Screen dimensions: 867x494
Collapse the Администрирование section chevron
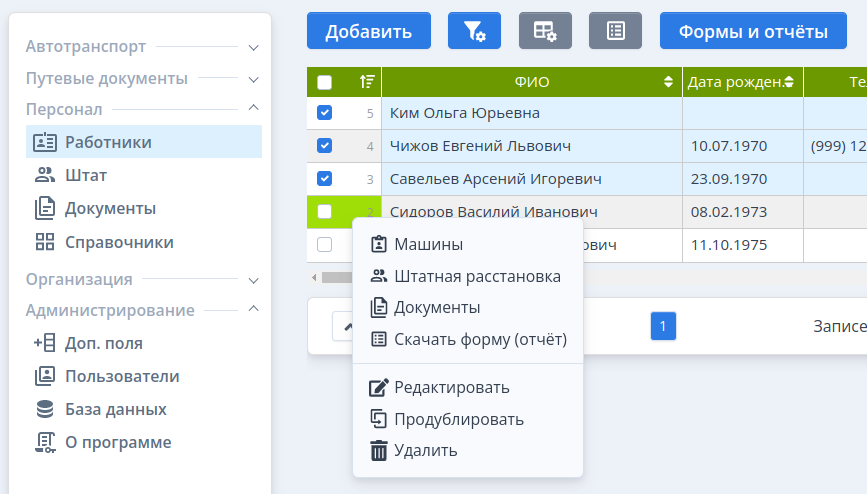pyautogui.click(x=253, y=310)
